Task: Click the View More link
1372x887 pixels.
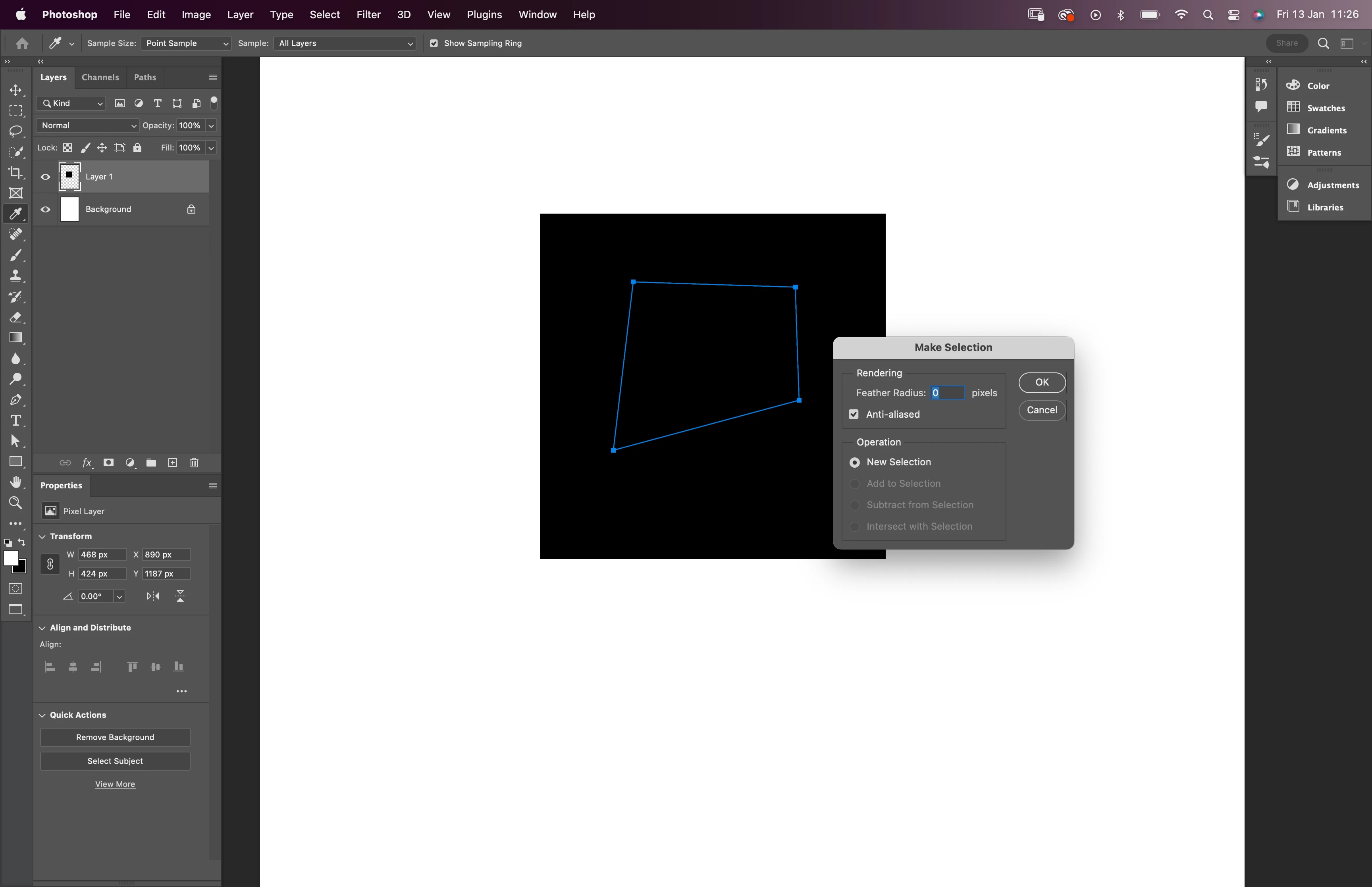Action: pos(115,784)
